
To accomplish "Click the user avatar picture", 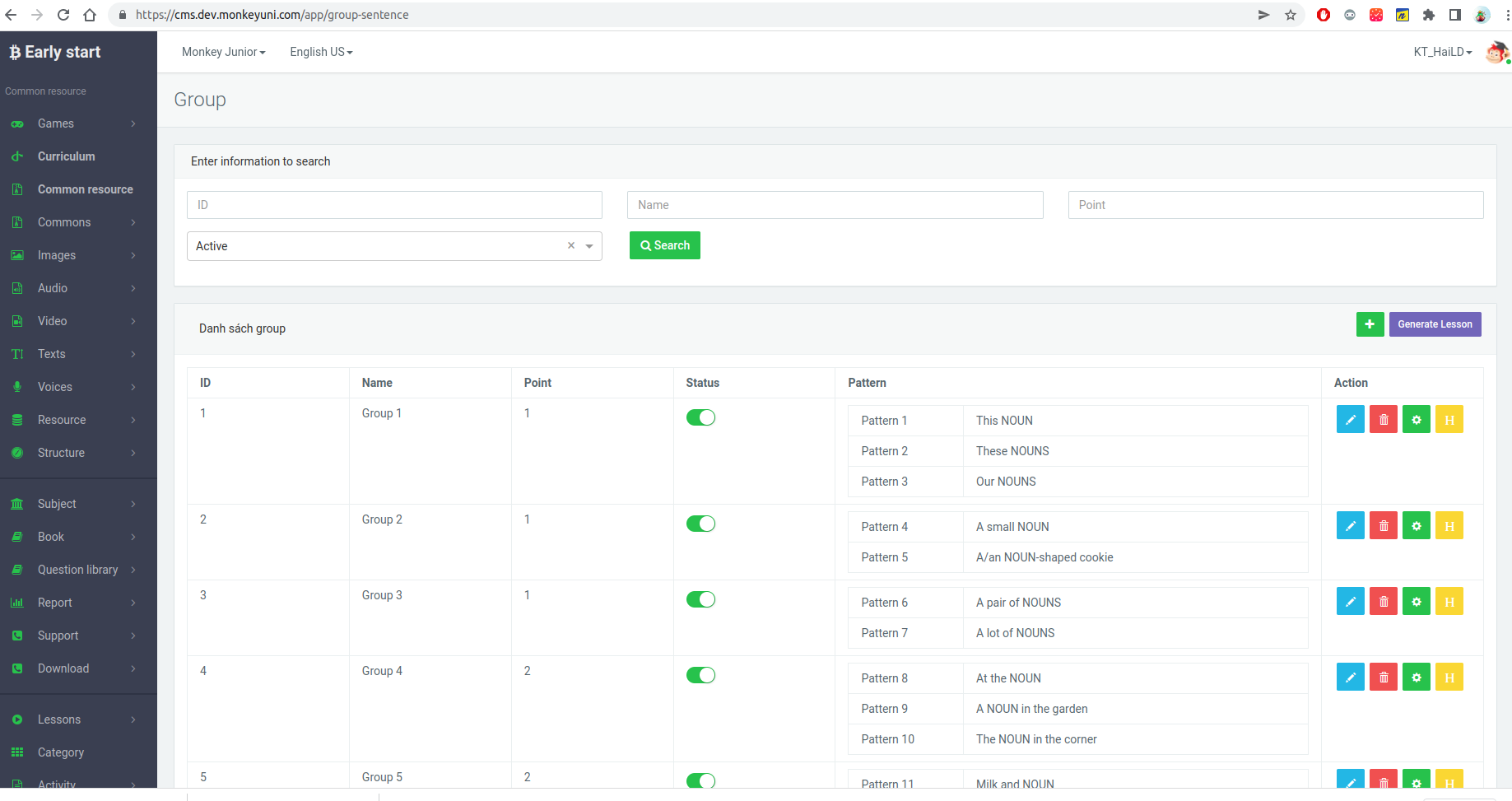I will click(1496, 52).
